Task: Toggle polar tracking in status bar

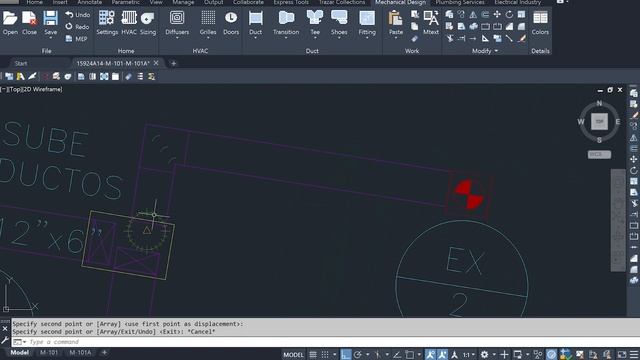Action: (x=358, y=354)
